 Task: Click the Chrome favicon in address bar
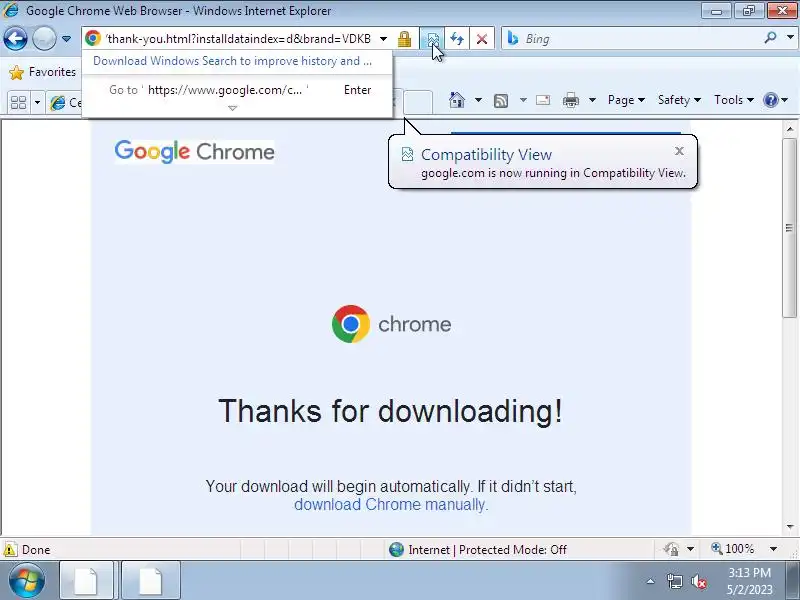(93, 38)
